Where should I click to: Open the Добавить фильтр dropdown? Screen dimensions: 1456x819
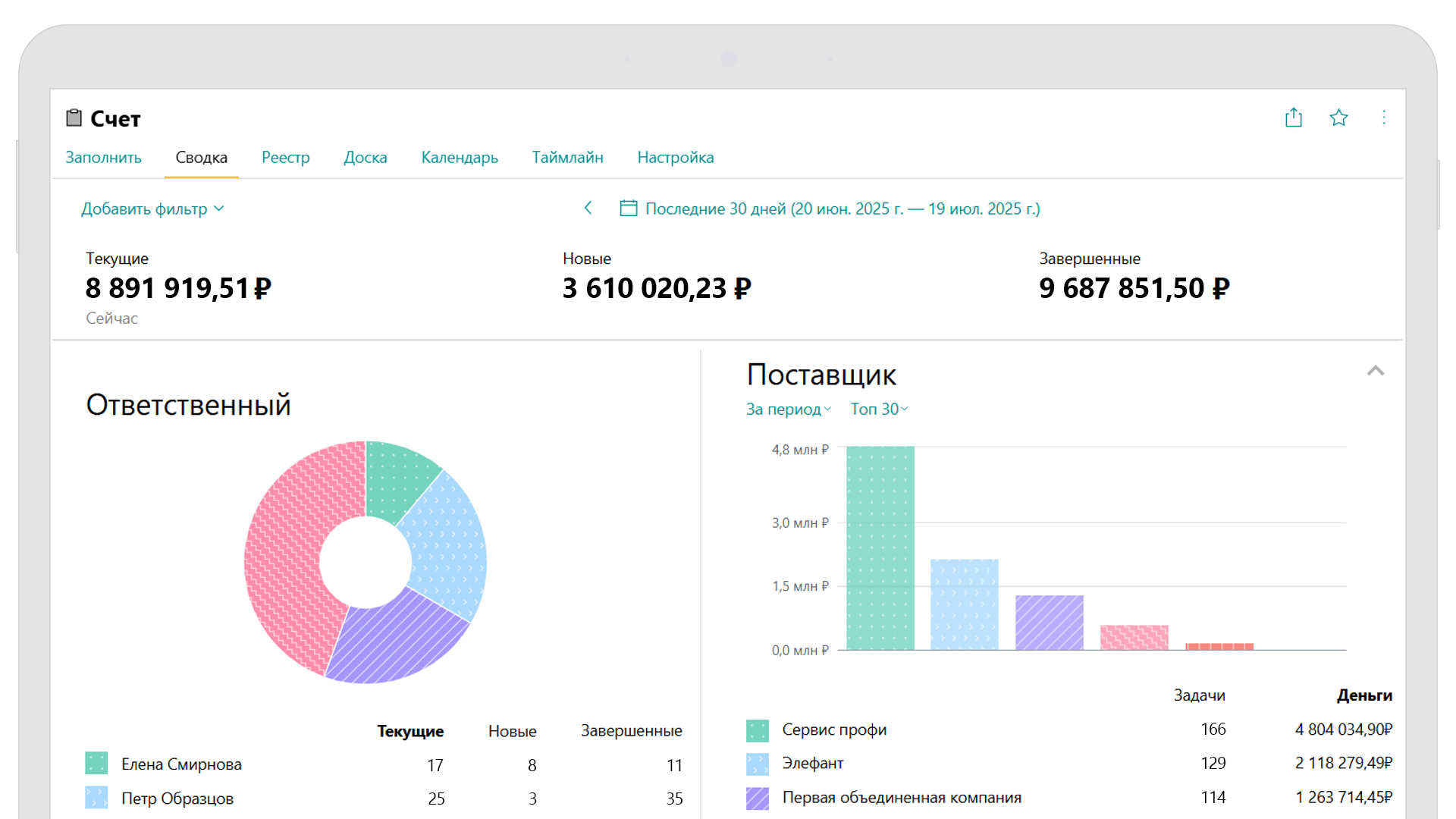tap(152, 209)
